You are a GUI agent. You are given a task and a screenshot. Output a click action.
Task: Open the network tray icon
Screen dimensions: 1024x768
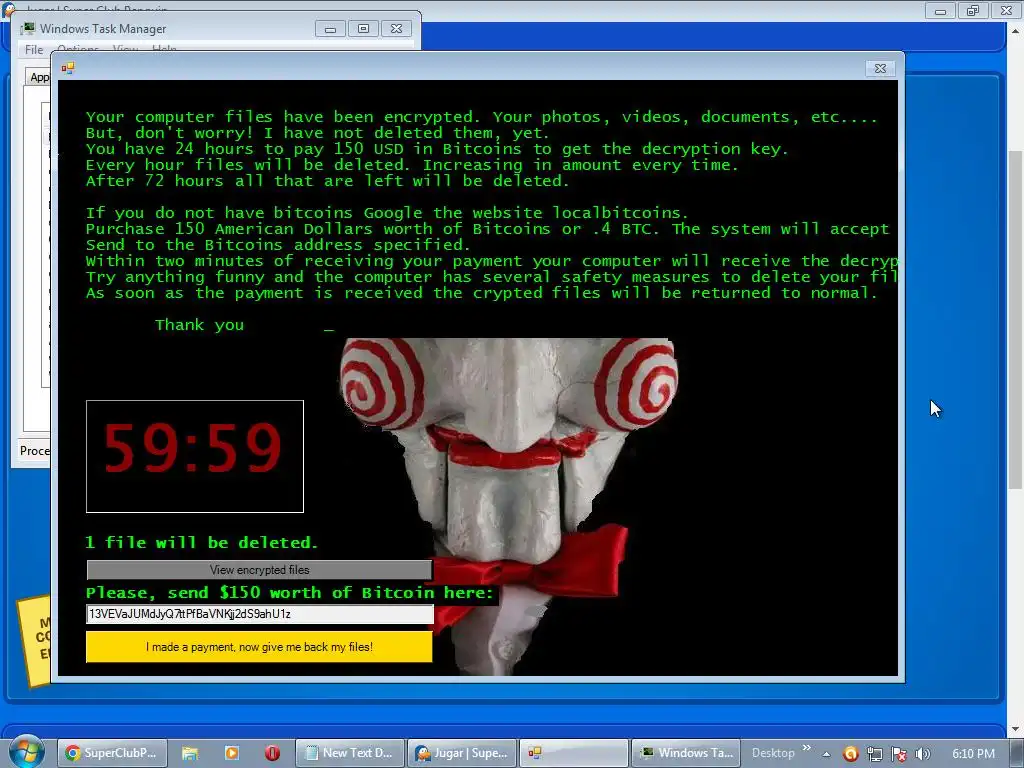click(x=874, y=754)
